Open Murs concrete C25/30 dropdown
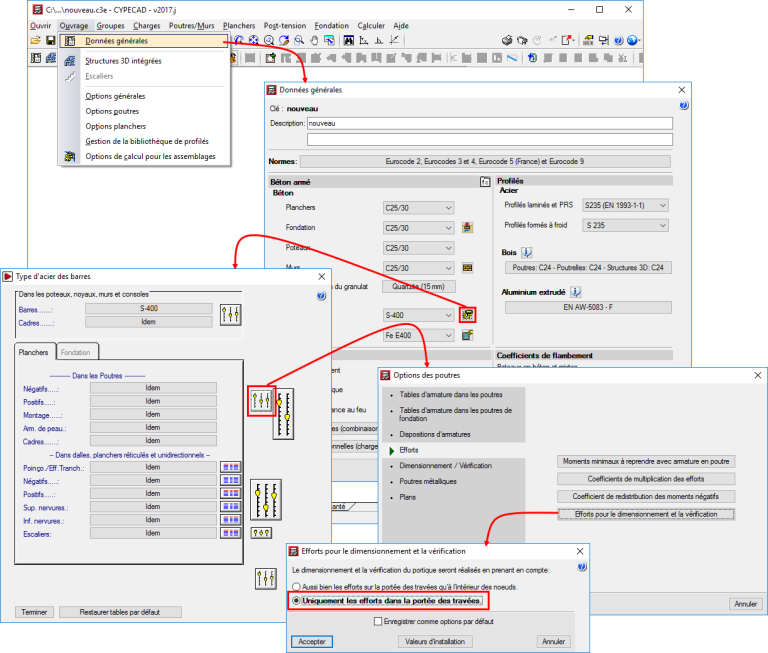This screenshot has width=768, height=653. click(x=418, y=268)
